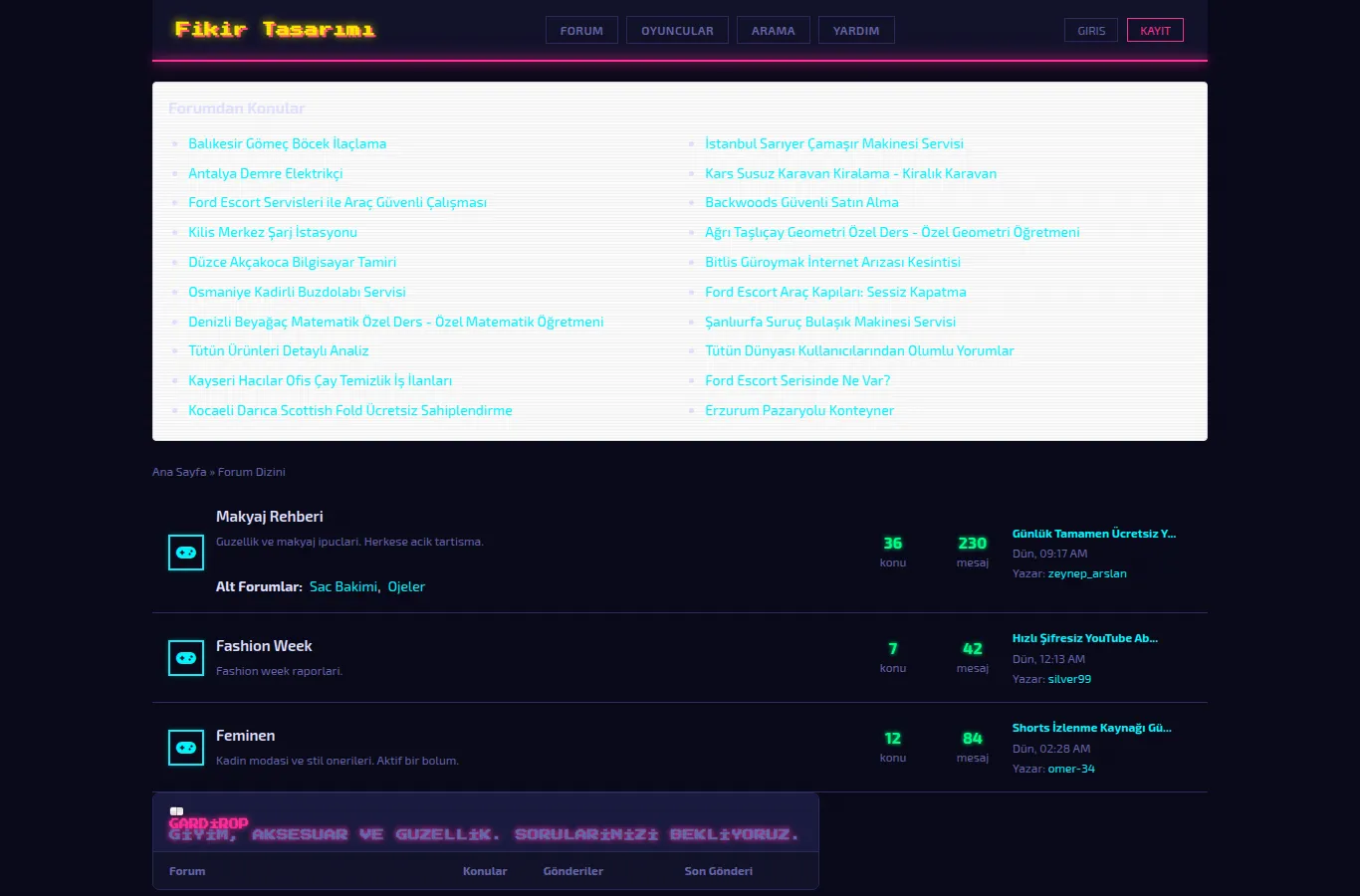Viewport: 1360px width, 896px height.
Task: Open the YARDIM help page
Action: pyautogui.click(x=856, y=31)
